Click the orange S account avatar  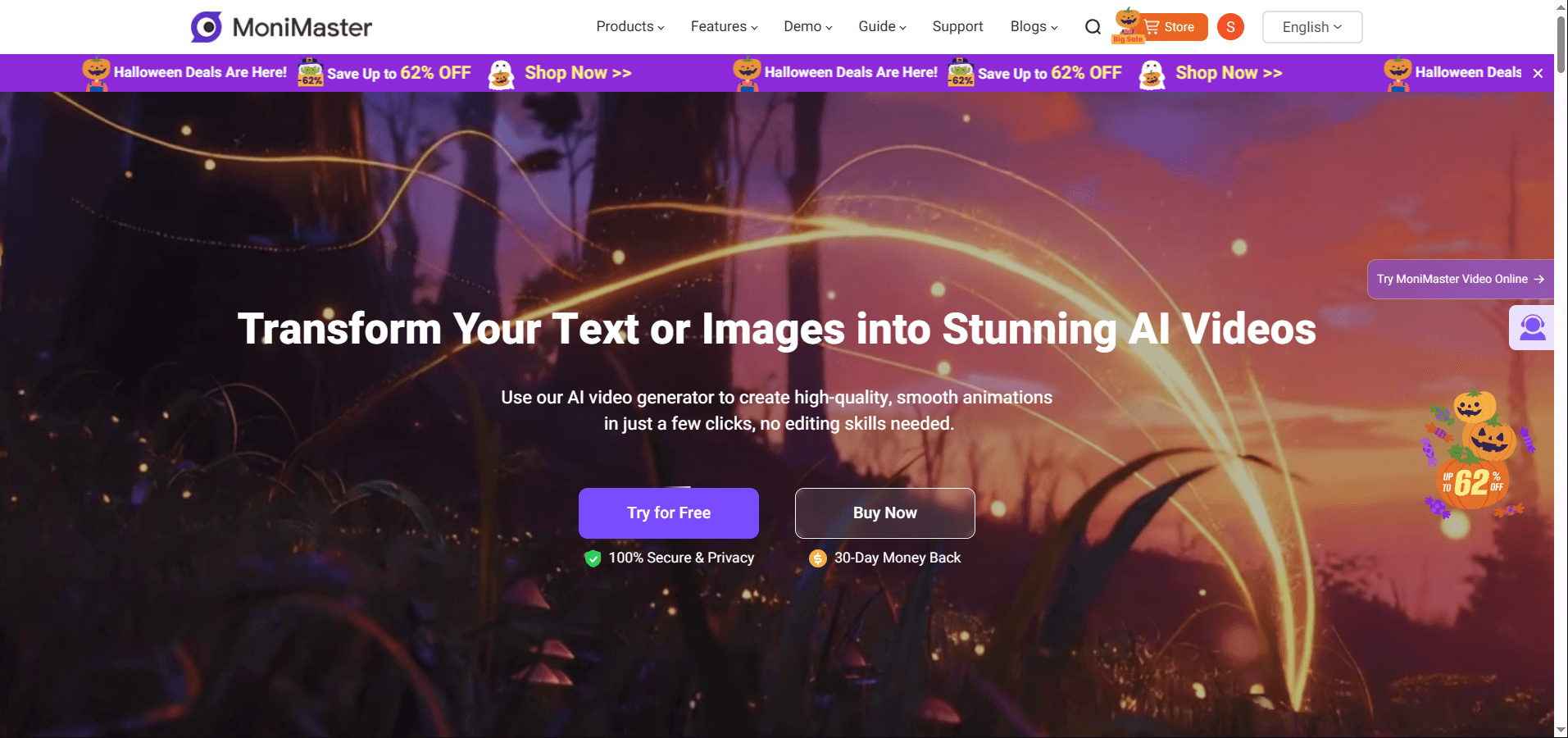pyautogui.click(x=1229, y=26)
